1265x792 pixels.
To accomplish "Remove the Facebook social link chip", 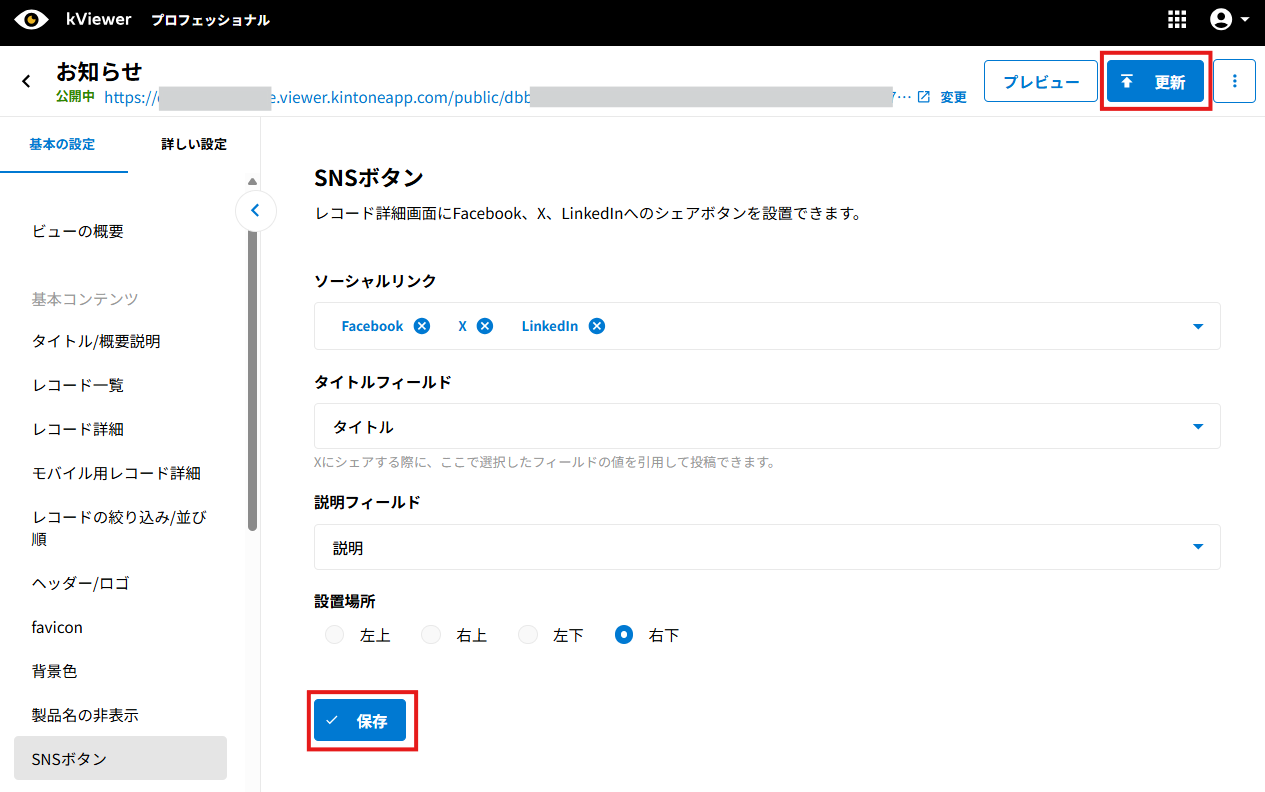I will tap(422, 326).
